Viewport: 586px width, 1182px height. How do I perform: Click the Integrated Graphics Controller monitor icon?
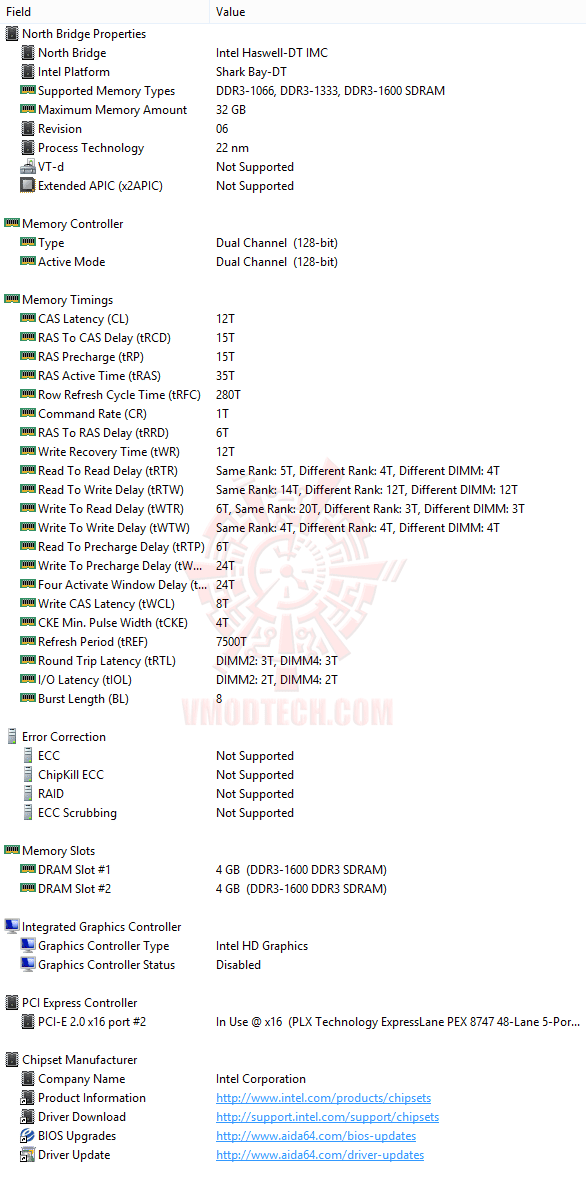click(12, 926)
